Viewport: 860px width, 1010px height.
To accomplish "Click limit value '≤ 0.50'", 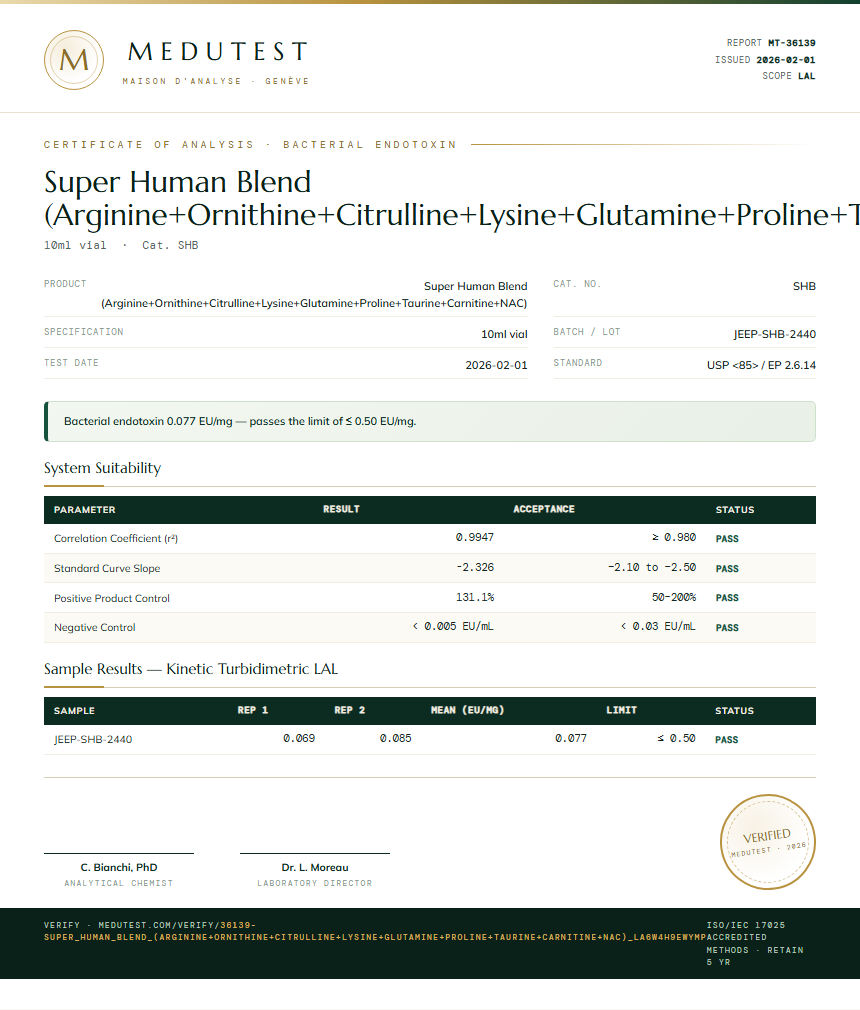I will click(x=676, y=738).
